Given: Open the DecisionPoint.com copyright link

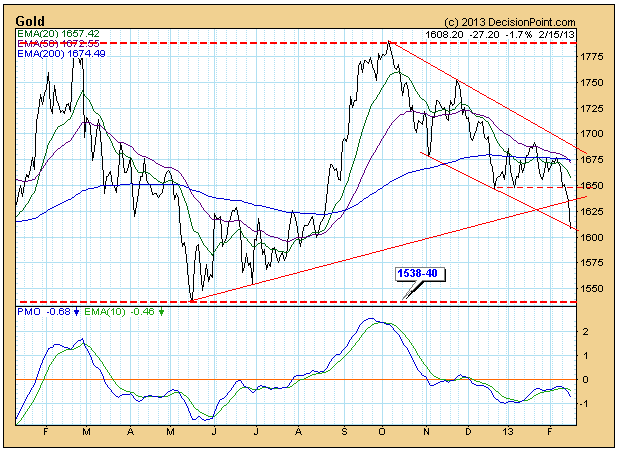Looking at the screenshot, I should click(x=510, y=22).
